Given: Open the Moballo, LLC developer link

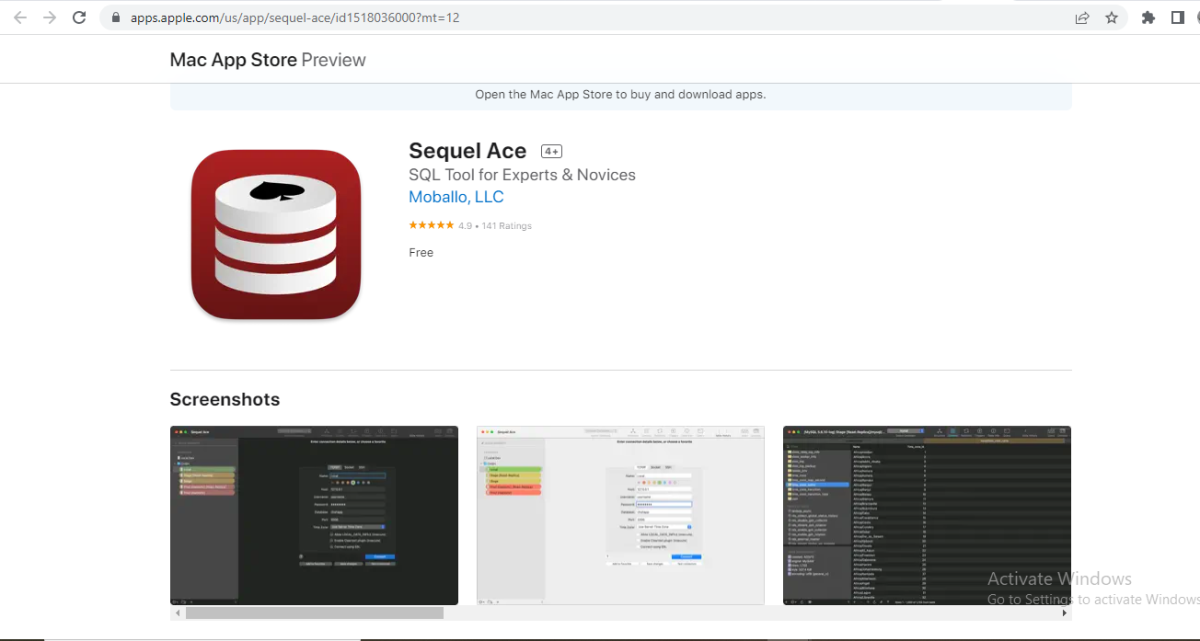Looking at the screenshot, I should (456, 197).
